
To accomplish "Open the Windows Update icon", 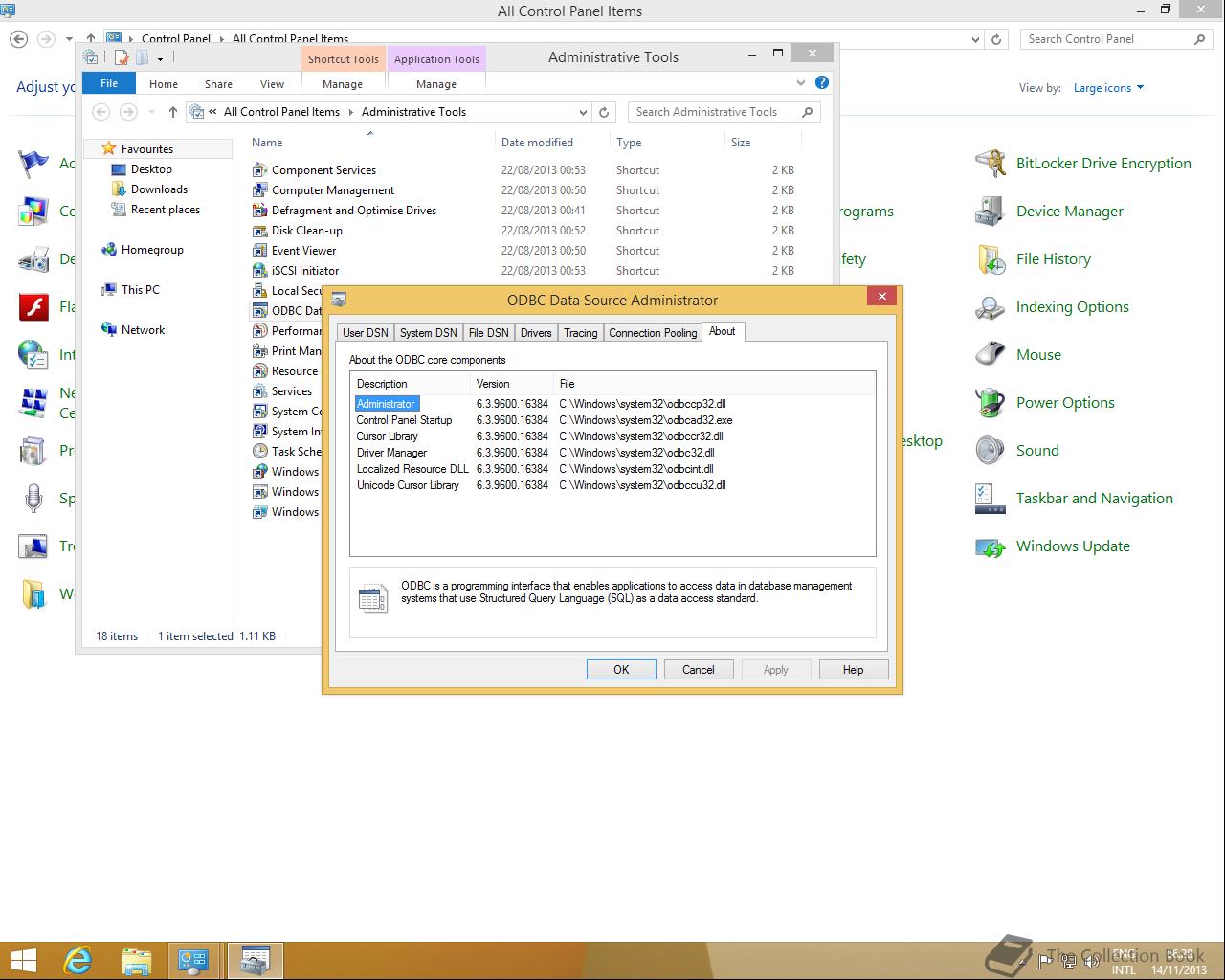I will pyautogui.click(x=991, y=546).
